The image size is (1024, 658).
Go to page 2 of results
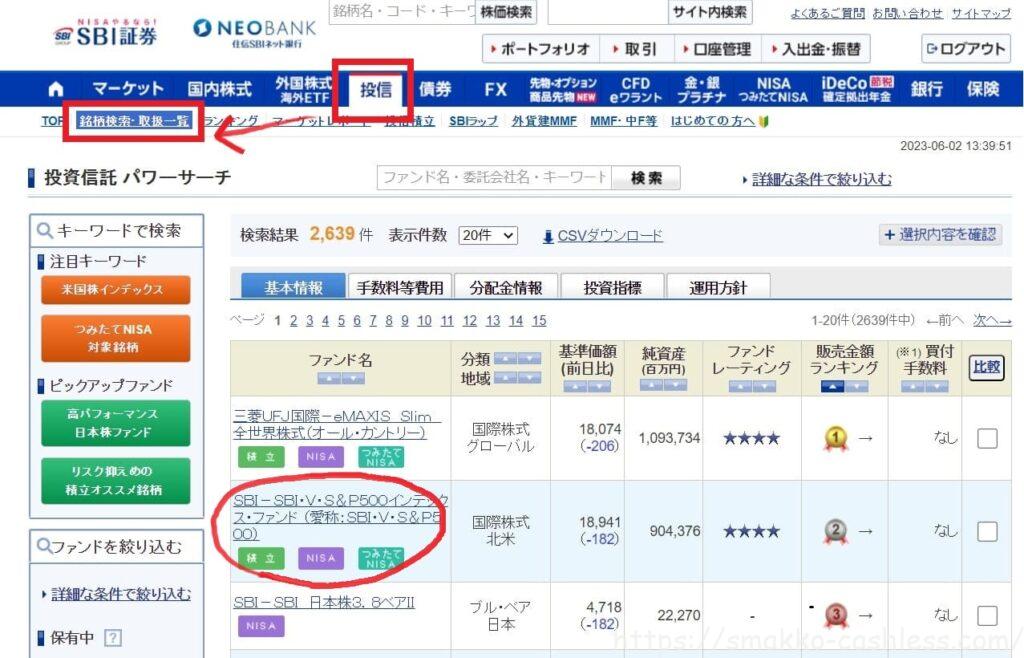point(293,320)
